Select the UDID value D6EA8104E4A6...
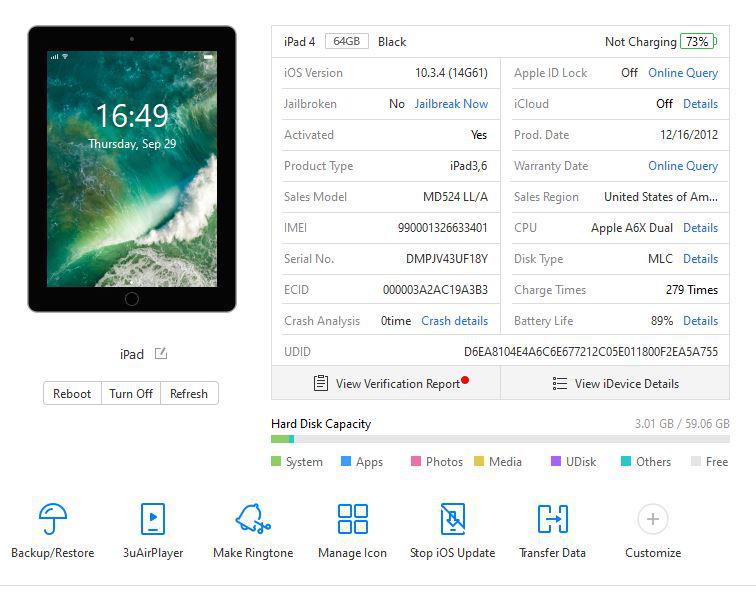 pyautogui.click(x=591, y=352)
